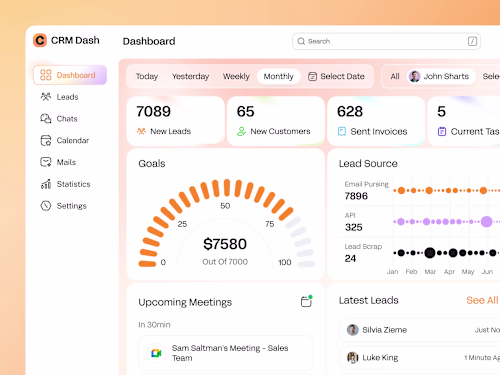Open the Select Date picker
The image size is (500, 375).
pyautogui.click(x=336, y=76)
